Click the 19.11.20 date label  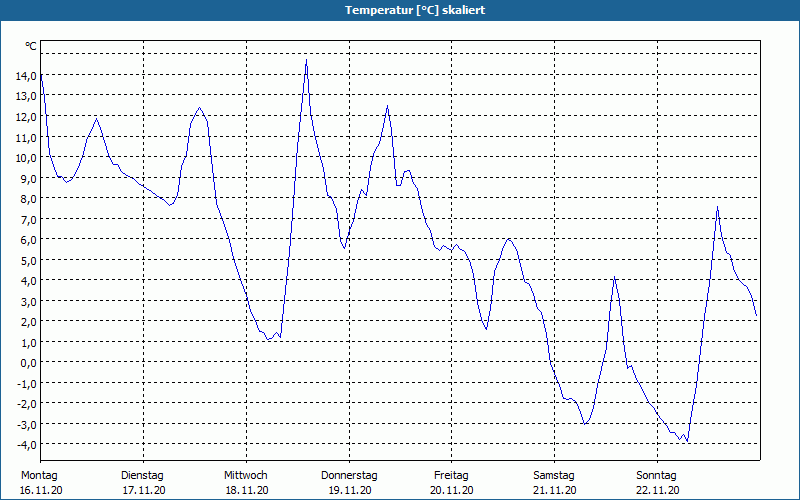point(350,491)
